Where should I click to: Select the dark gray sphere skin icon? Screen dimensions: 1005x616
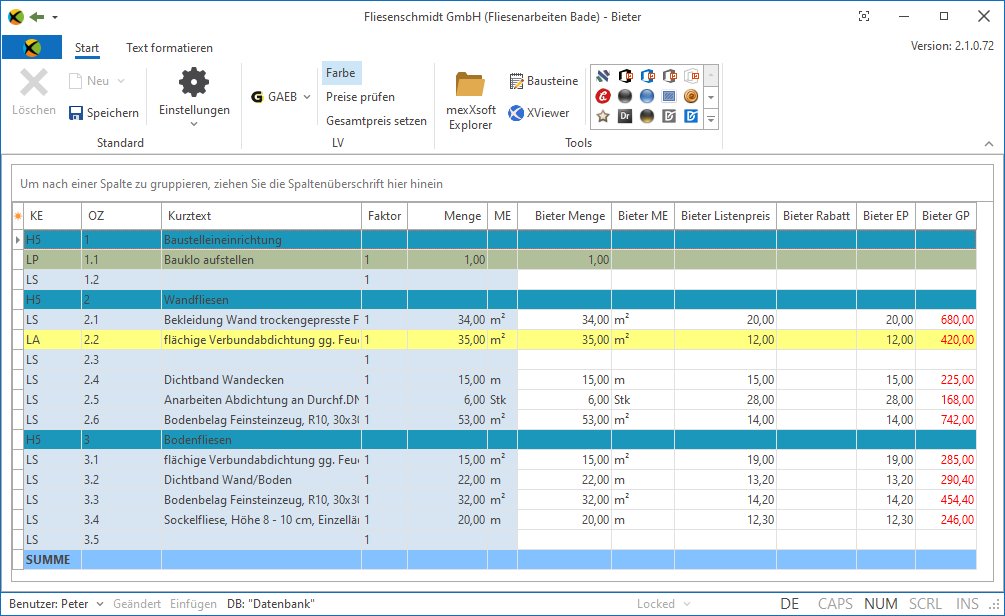[625, 96]
